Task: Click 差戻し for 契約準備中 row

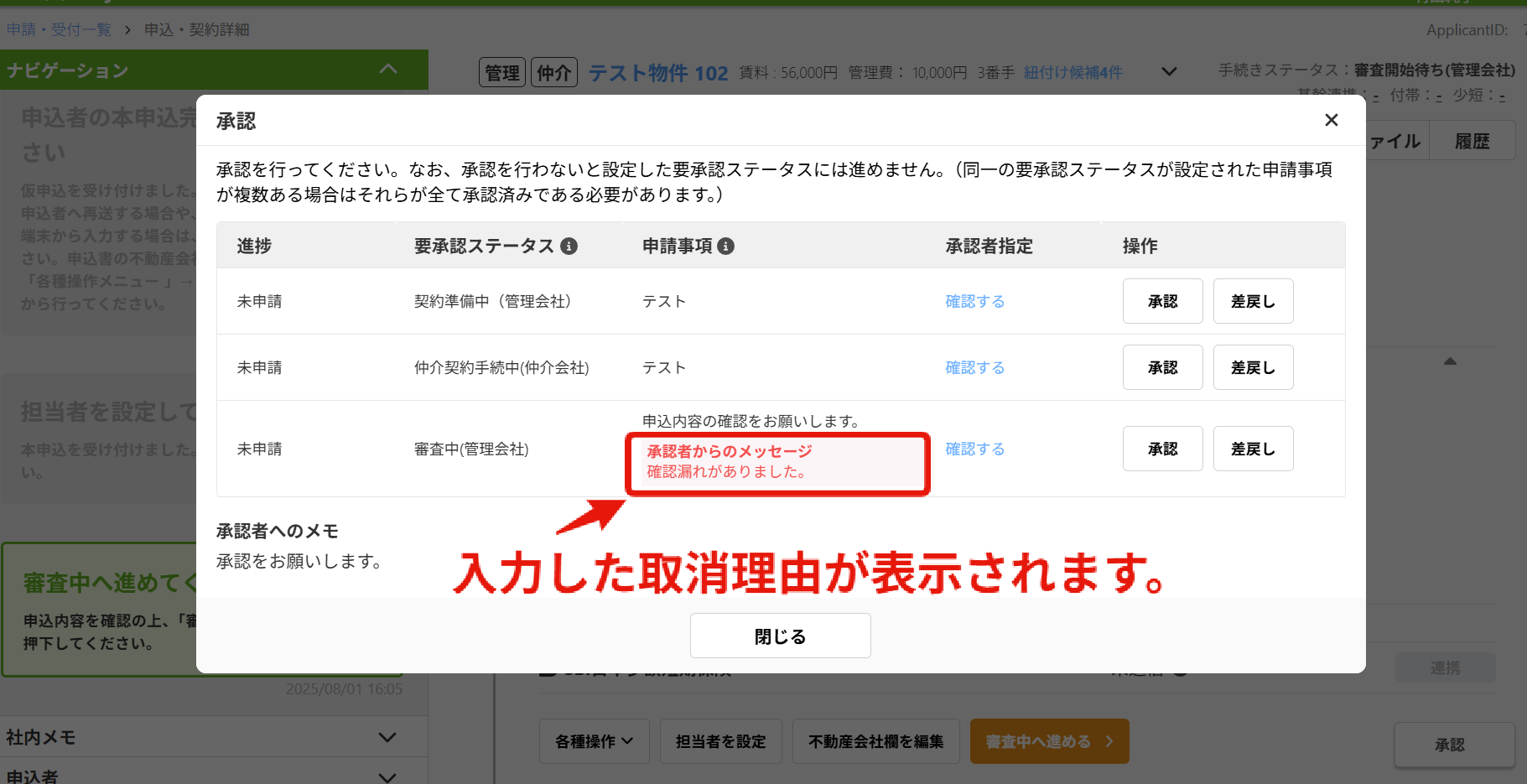Action: point(1253,301)
